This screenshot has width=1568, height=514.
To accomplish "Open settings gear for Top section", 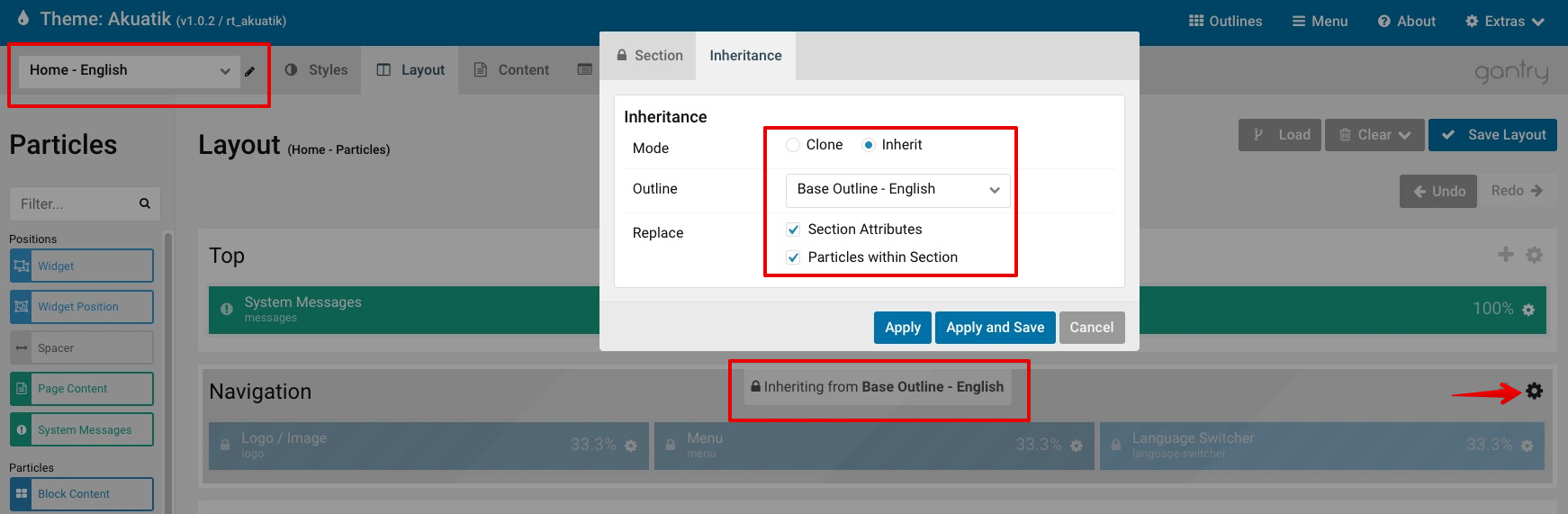I will [x=1535, y=255].
